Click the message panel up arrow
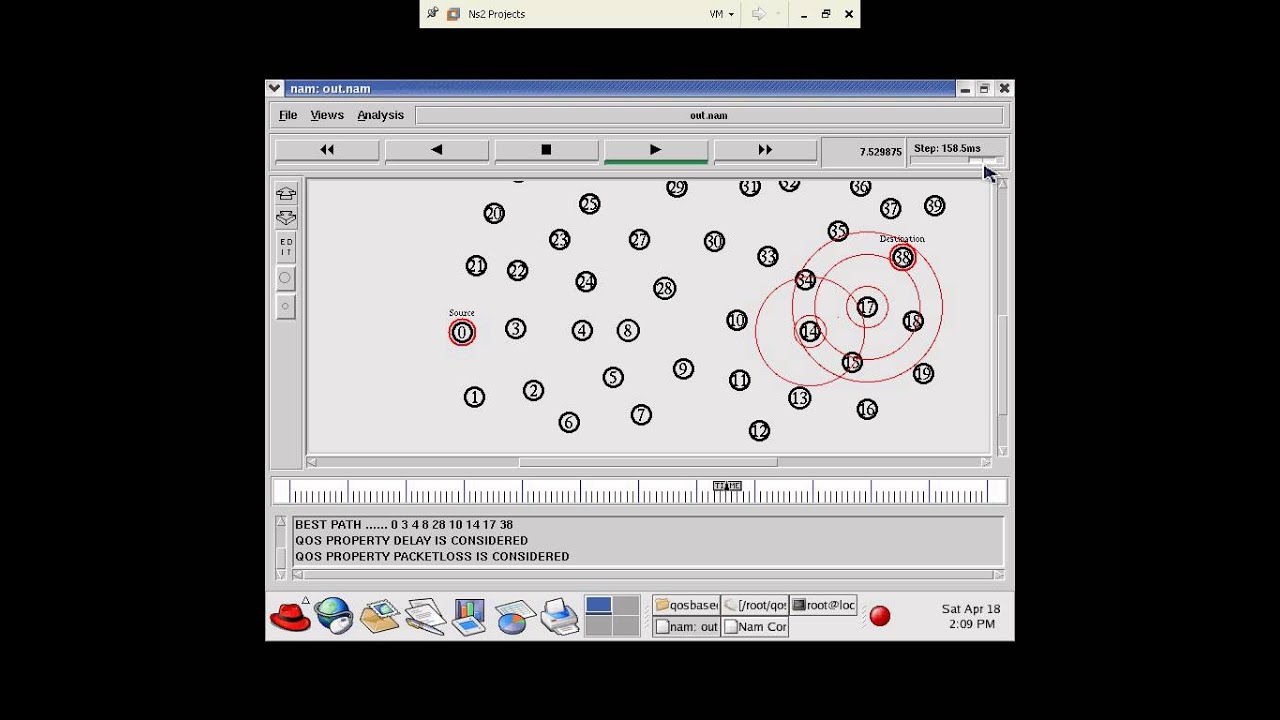The image size is (1280, 720). tap(281, 522)
